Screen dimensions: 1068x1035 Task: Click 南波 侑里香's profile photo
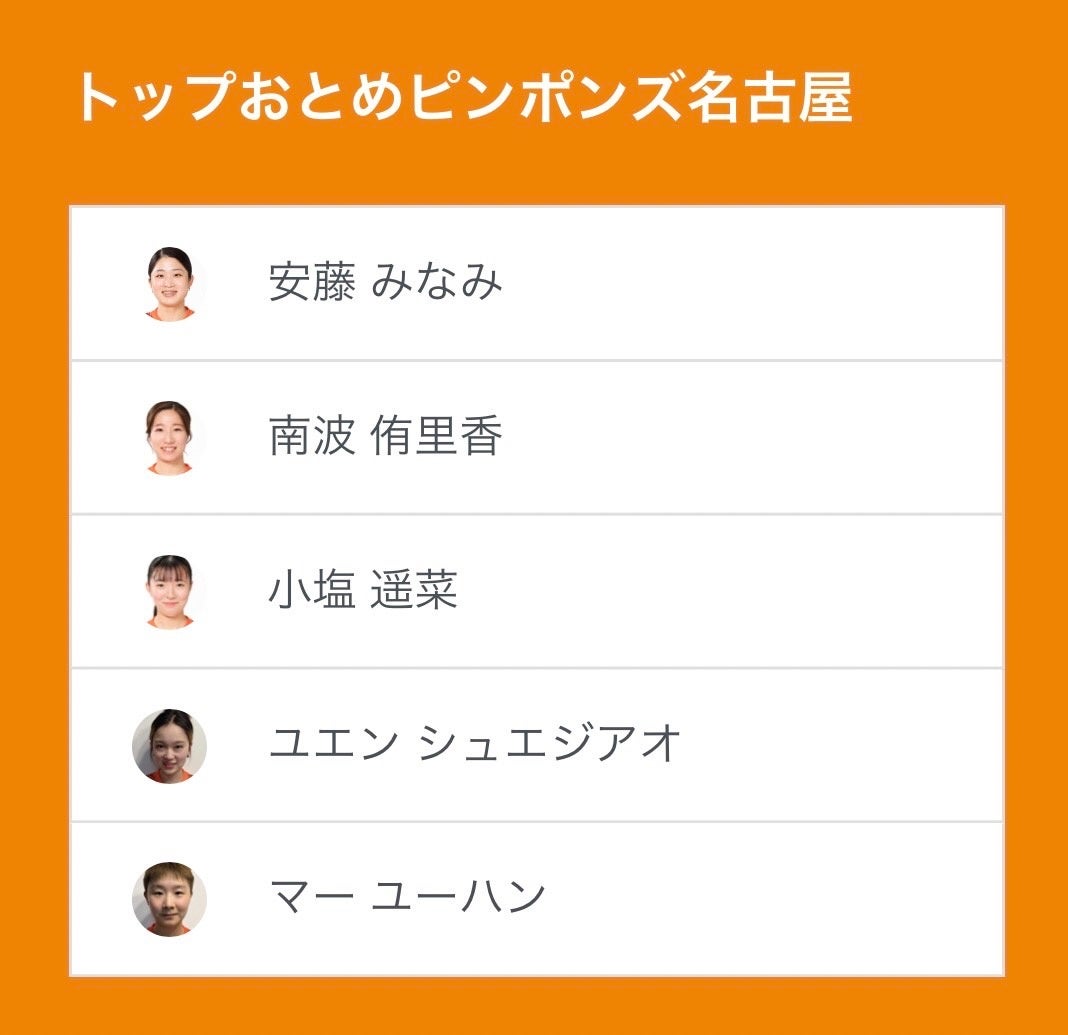(x=169, y=437)
